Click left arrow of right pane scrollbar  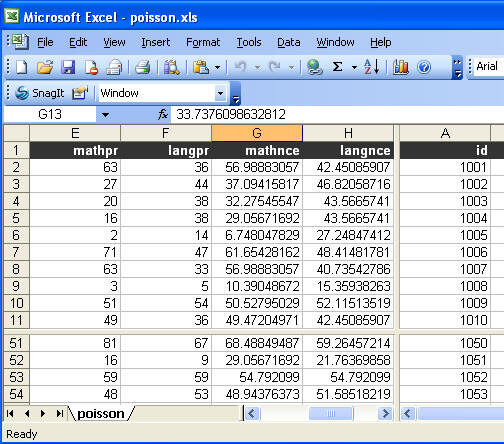[x=407, y=414]
